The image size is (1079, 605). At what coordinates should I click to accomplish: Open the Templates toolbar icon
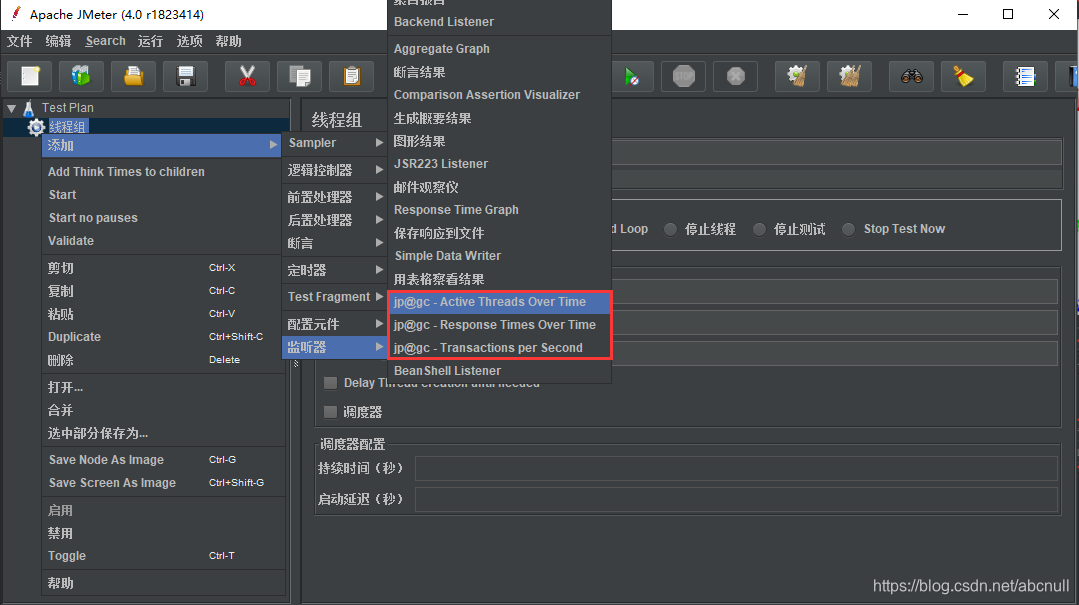point(81,76)
